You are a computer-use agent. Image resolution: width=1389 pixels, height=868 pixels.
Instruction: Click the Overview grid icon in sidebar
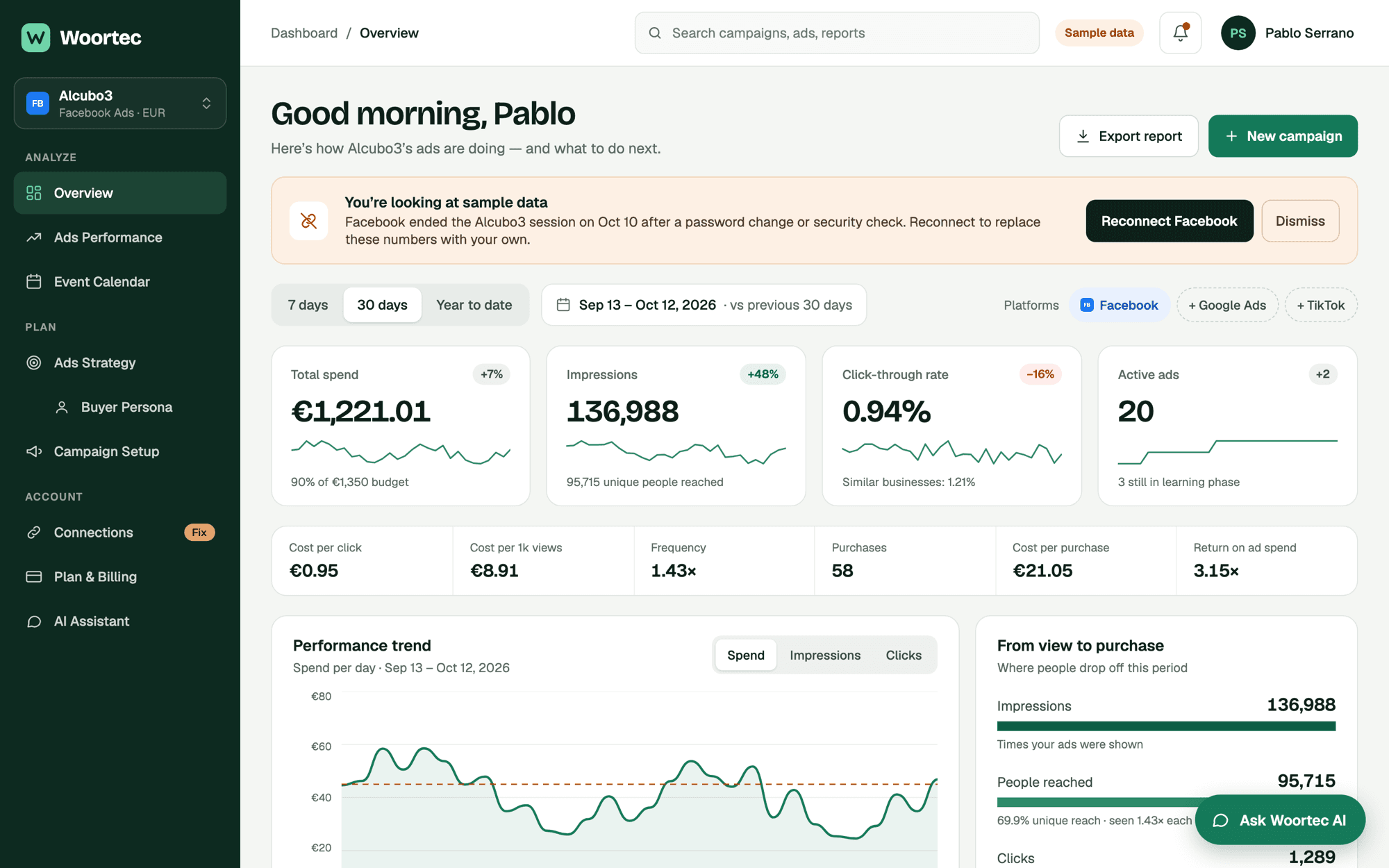click(33, 193)
